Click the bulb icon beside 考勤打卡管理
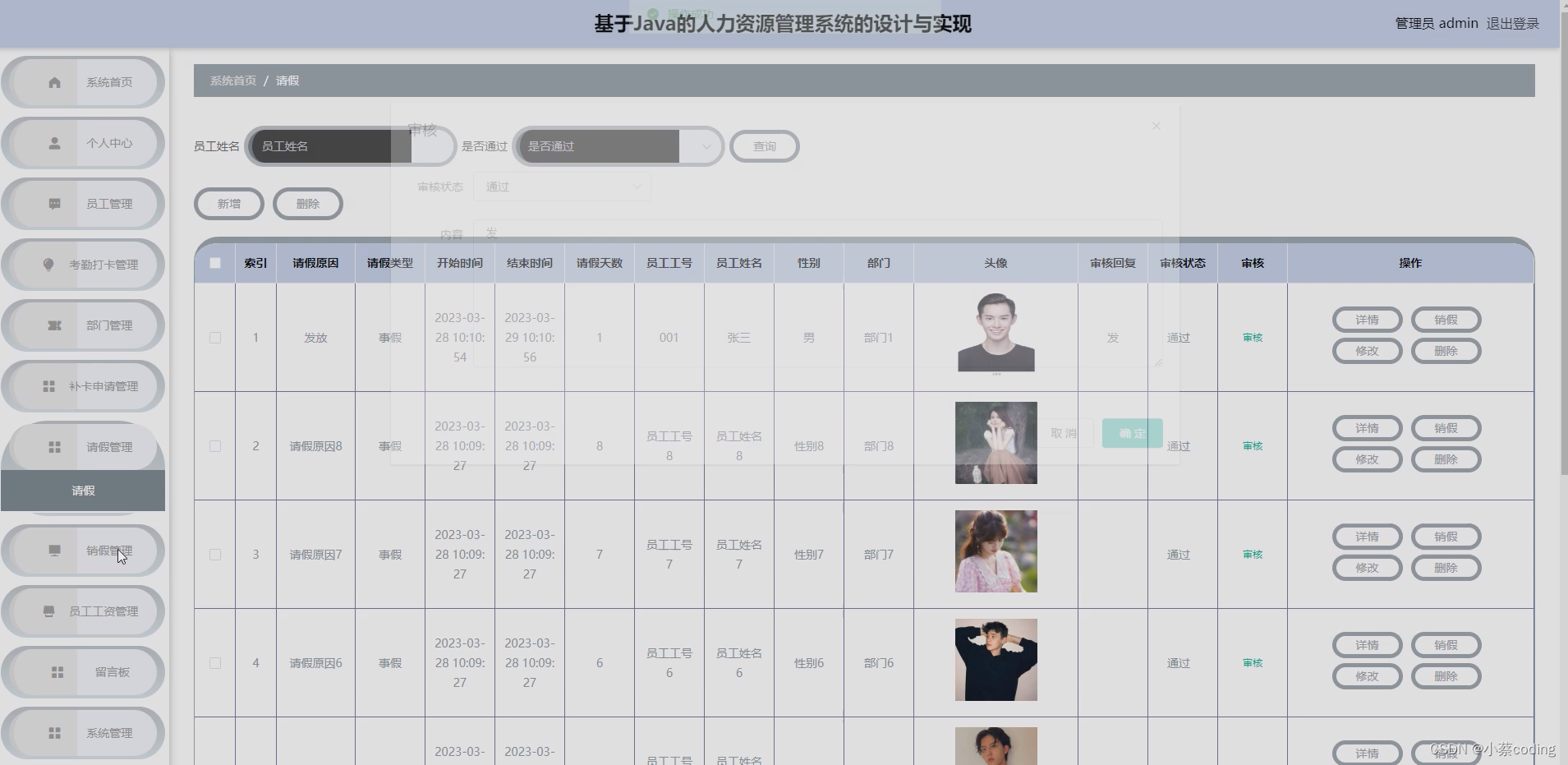Screen dimensions: 1568x765 (x=48, y=265)
